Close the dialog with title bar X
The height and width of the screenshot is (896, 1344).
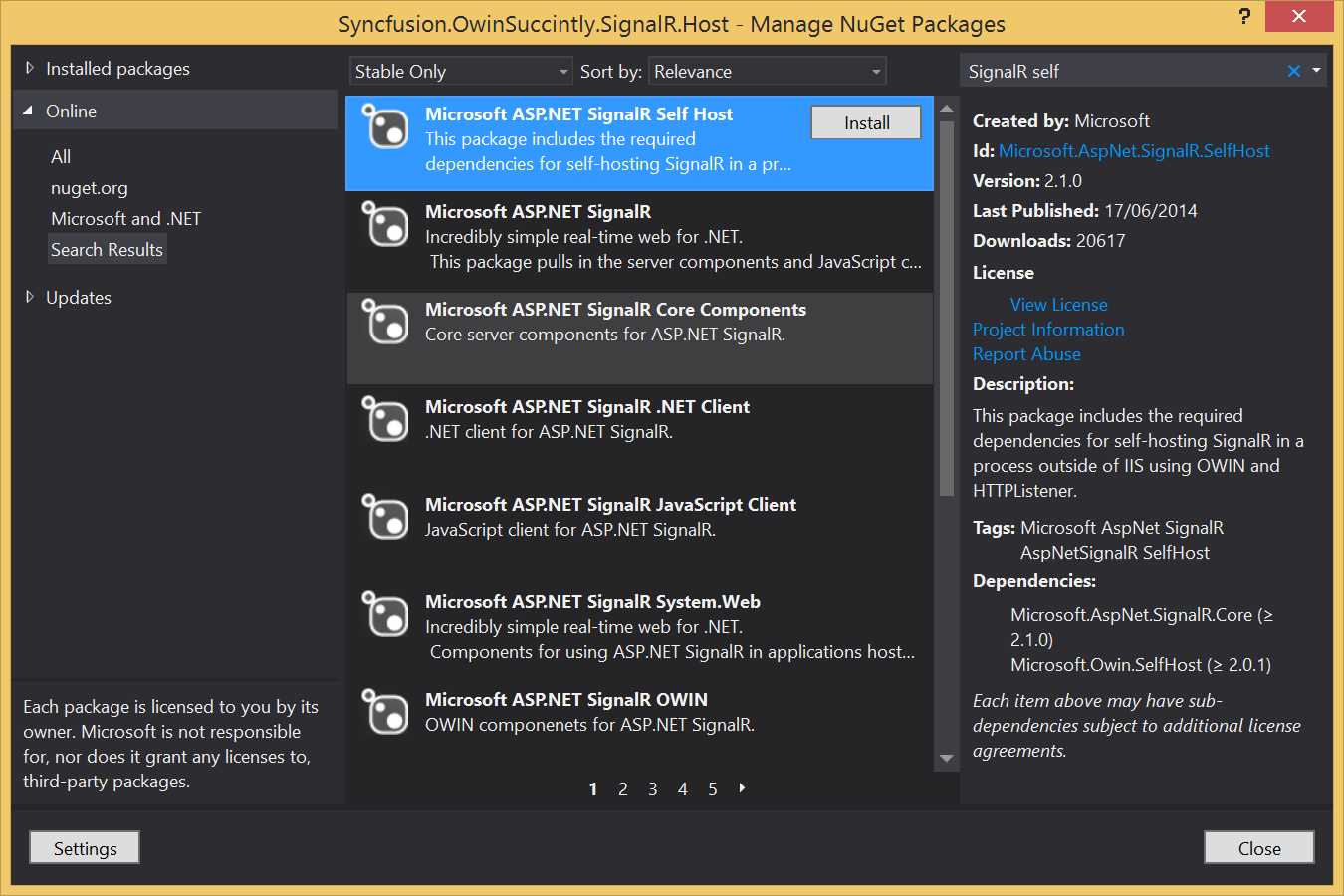(x=1299, y=16)
